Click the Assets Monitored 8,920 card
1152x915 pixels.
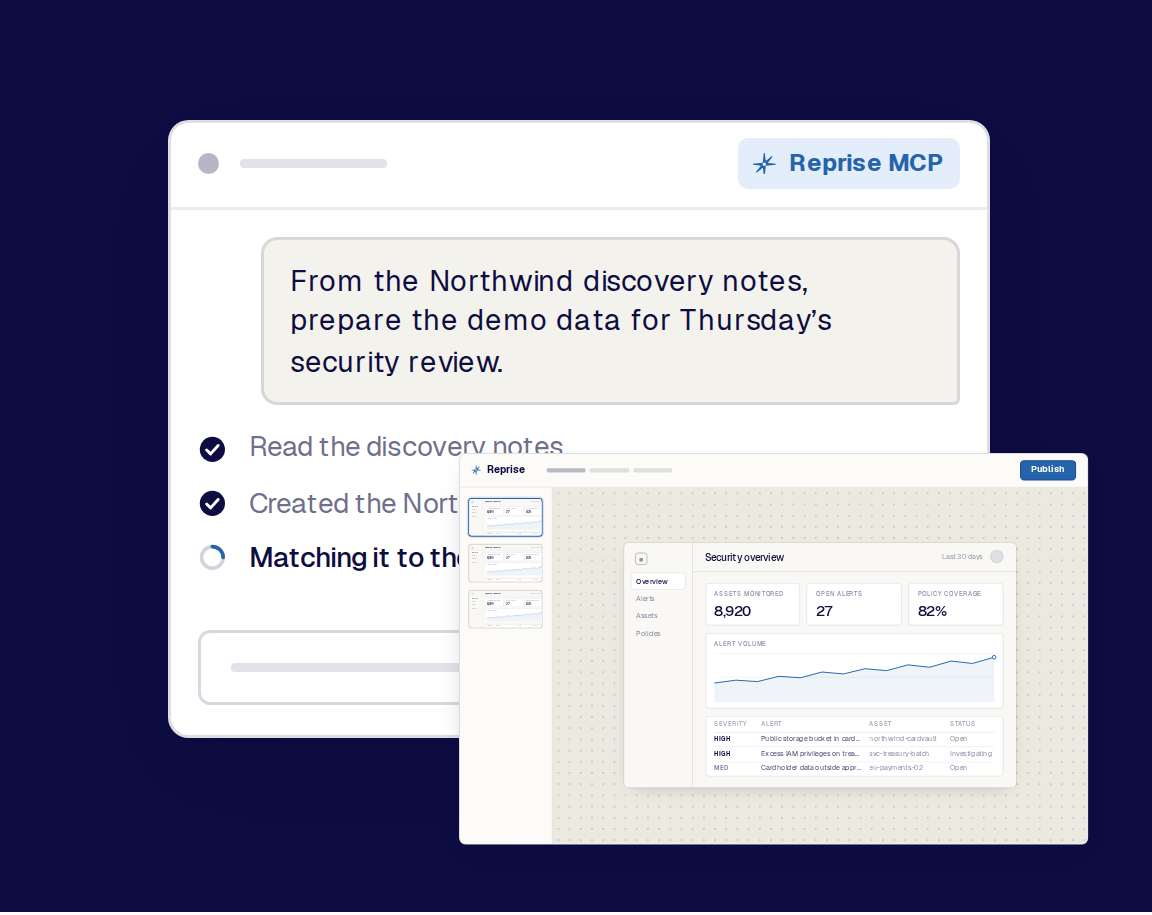752,605
